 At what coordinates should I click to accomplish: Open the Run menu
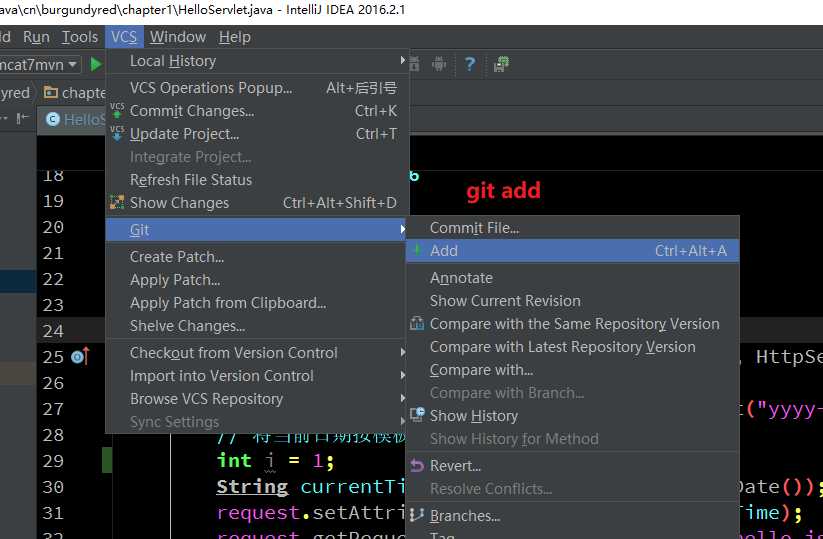(x=36, y=37)
